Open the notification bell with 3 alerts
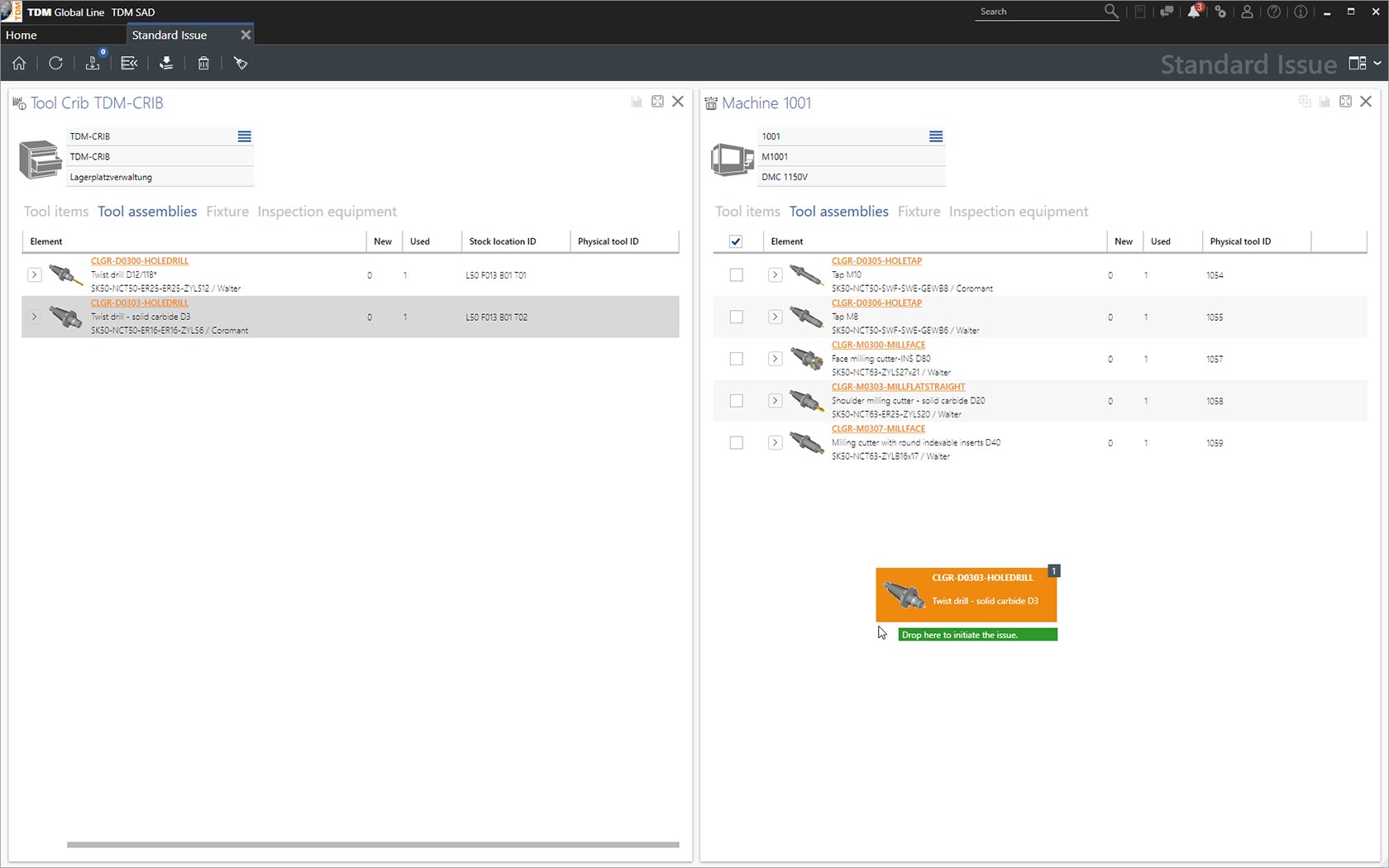Image resolution: width=1389 pixels, height=868 pixels. [1194, 12]
